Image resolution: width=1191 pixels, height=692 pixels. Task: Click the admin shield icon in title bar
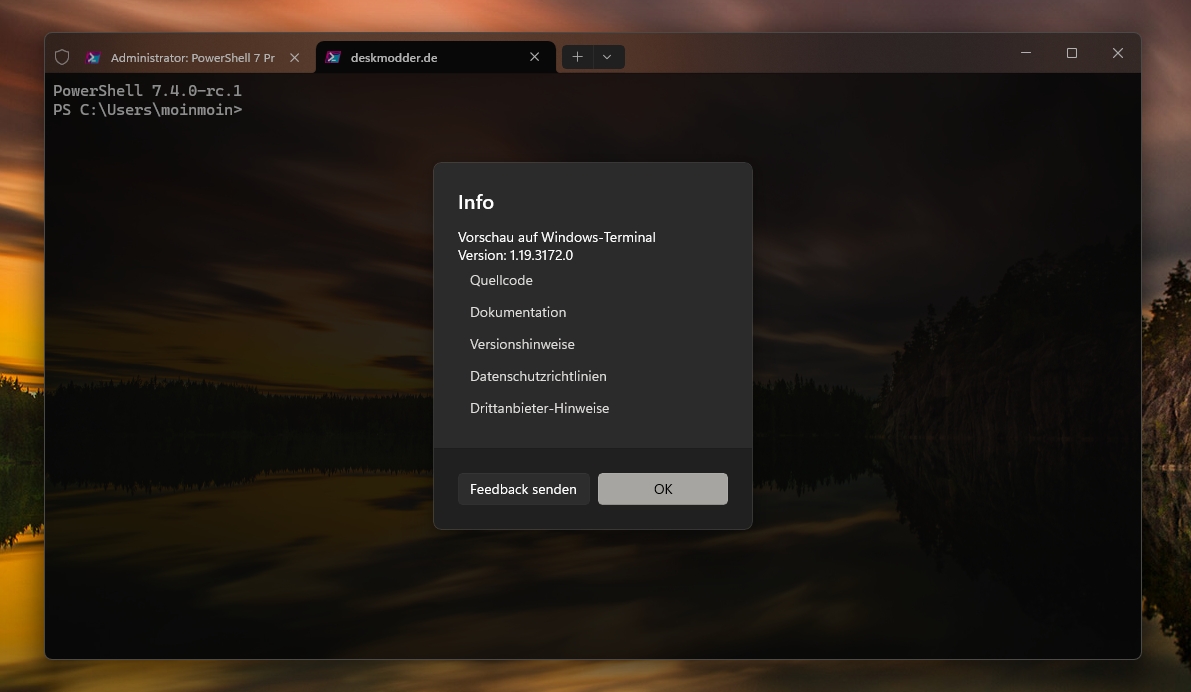[x=62, y=57]
